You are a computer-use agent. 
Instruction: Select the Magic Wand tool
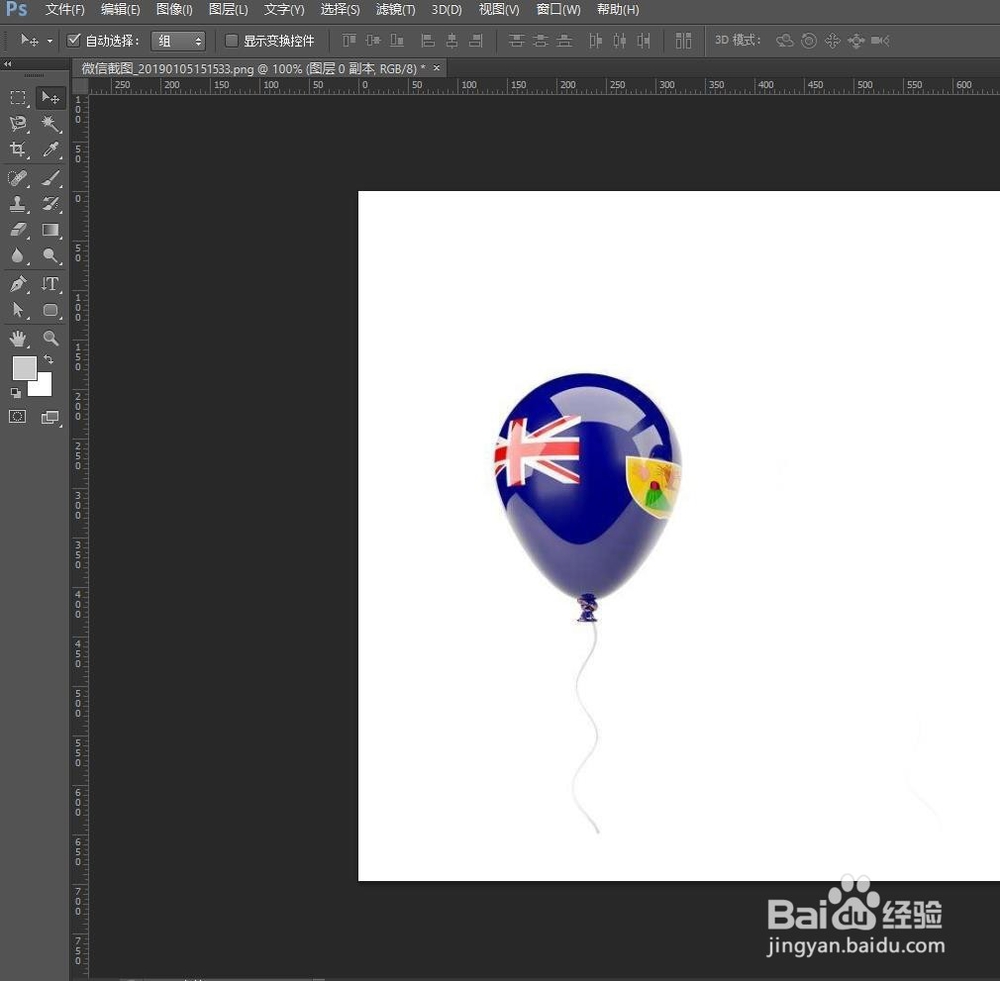pos(50,123)
